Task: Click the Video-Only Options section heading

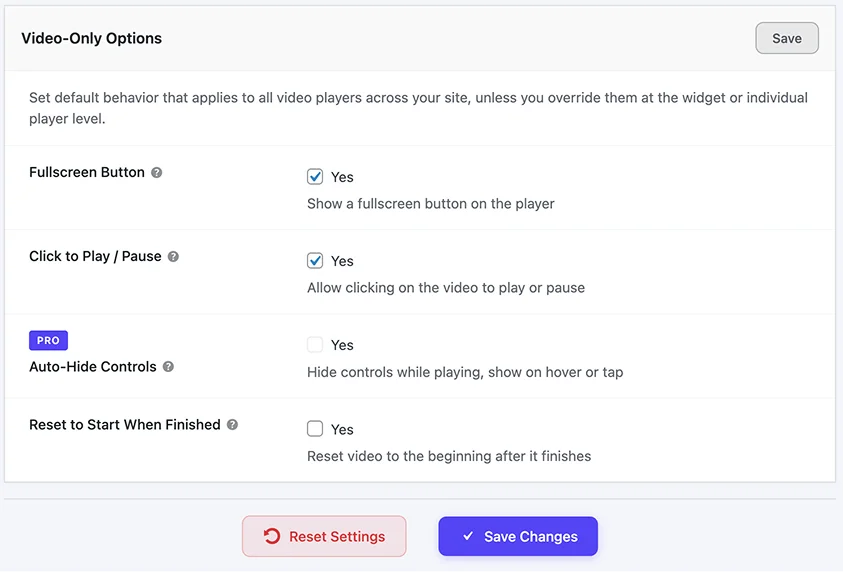Action: [x=91, y=38]
